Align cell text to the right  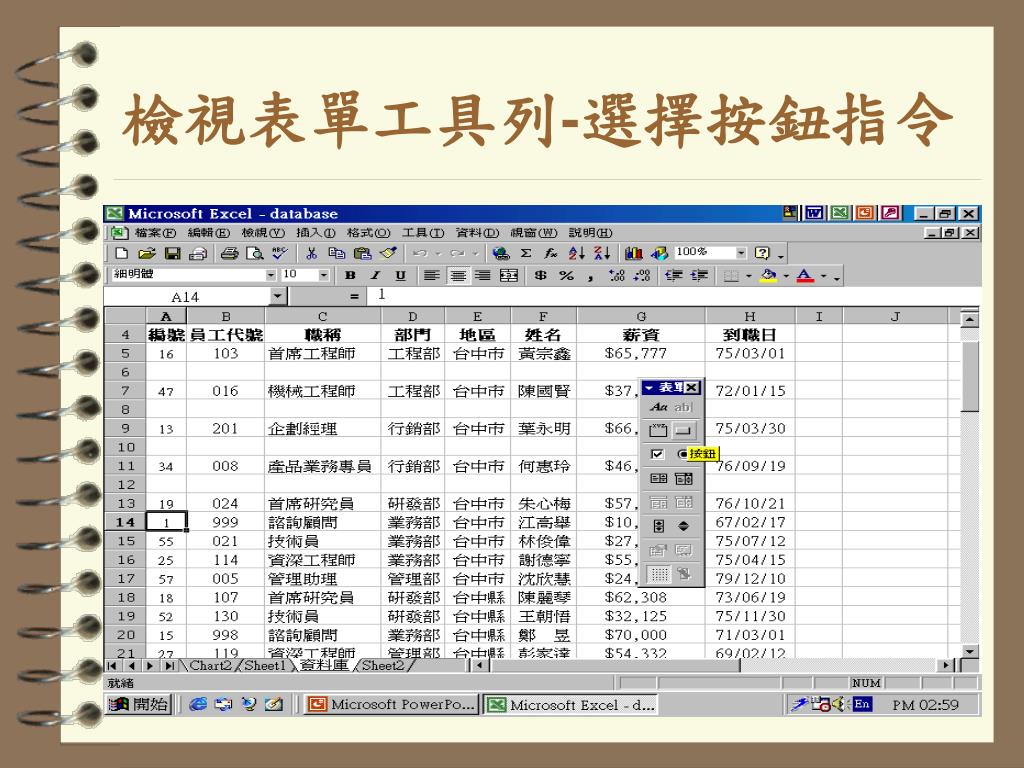pyautogui.click(x=483, y=276)
